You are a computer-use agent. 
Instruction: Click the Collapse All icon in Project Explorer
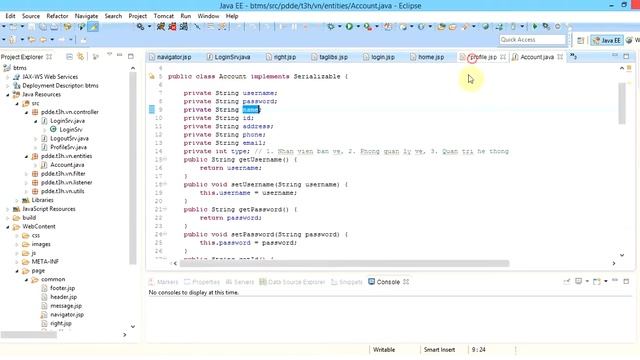[x=69, y=57]
